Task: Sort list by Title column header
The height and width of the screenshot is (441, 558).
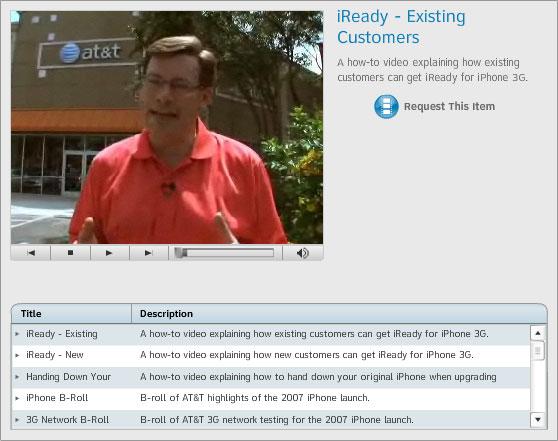Action: pos(72,314)
